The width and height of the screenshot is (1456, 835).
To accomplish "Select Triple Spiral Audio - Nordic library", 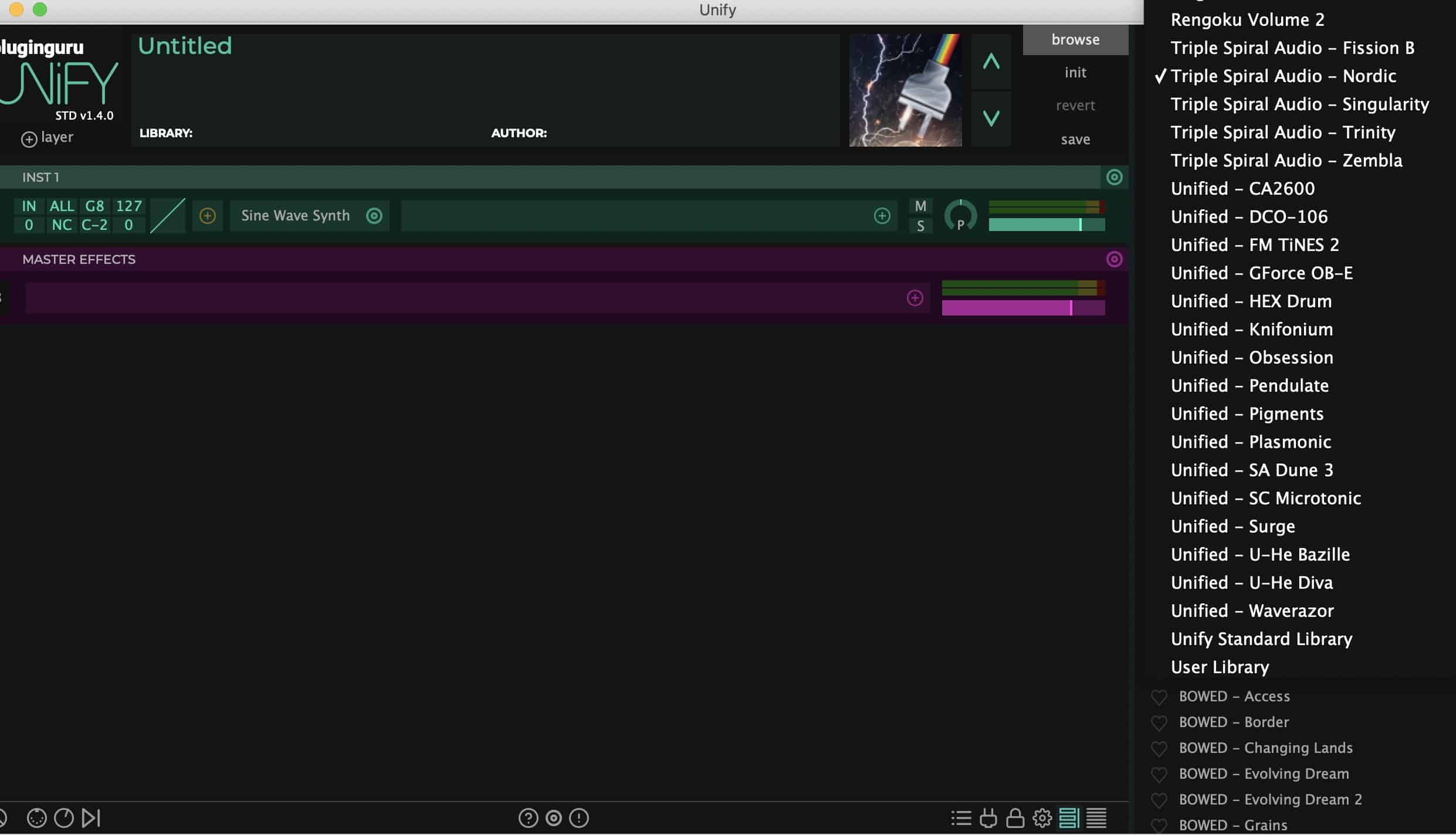I will click(1283, 76).
